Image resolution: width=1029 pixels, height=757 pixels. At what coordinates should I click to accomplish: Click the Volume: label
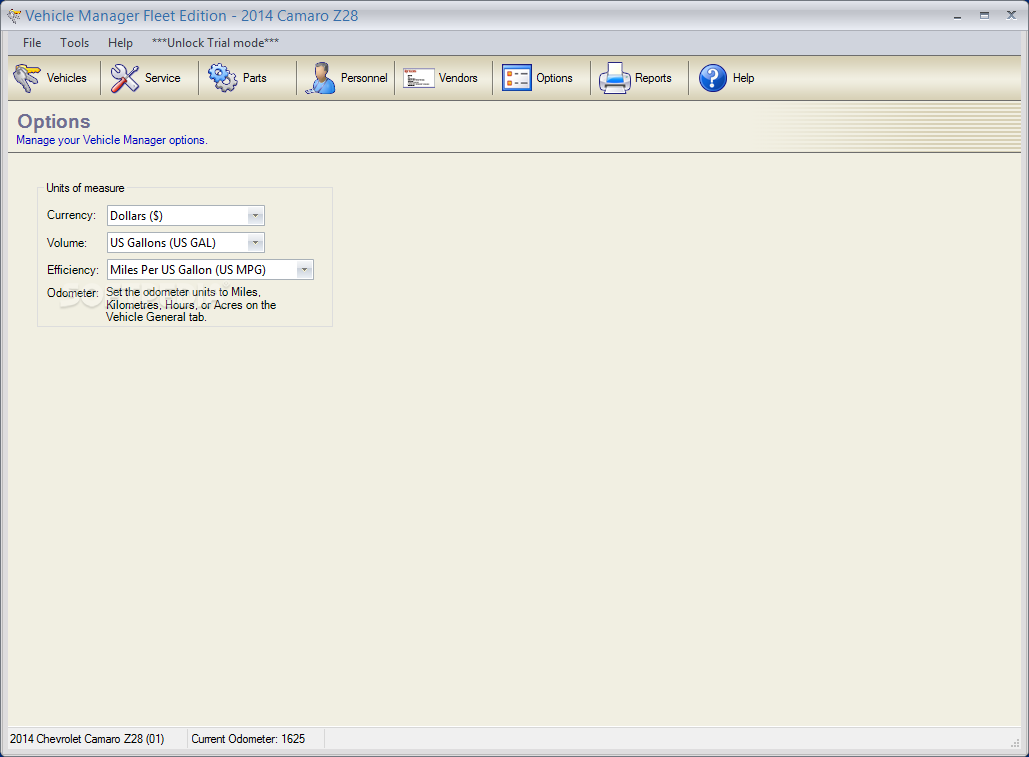66,243
